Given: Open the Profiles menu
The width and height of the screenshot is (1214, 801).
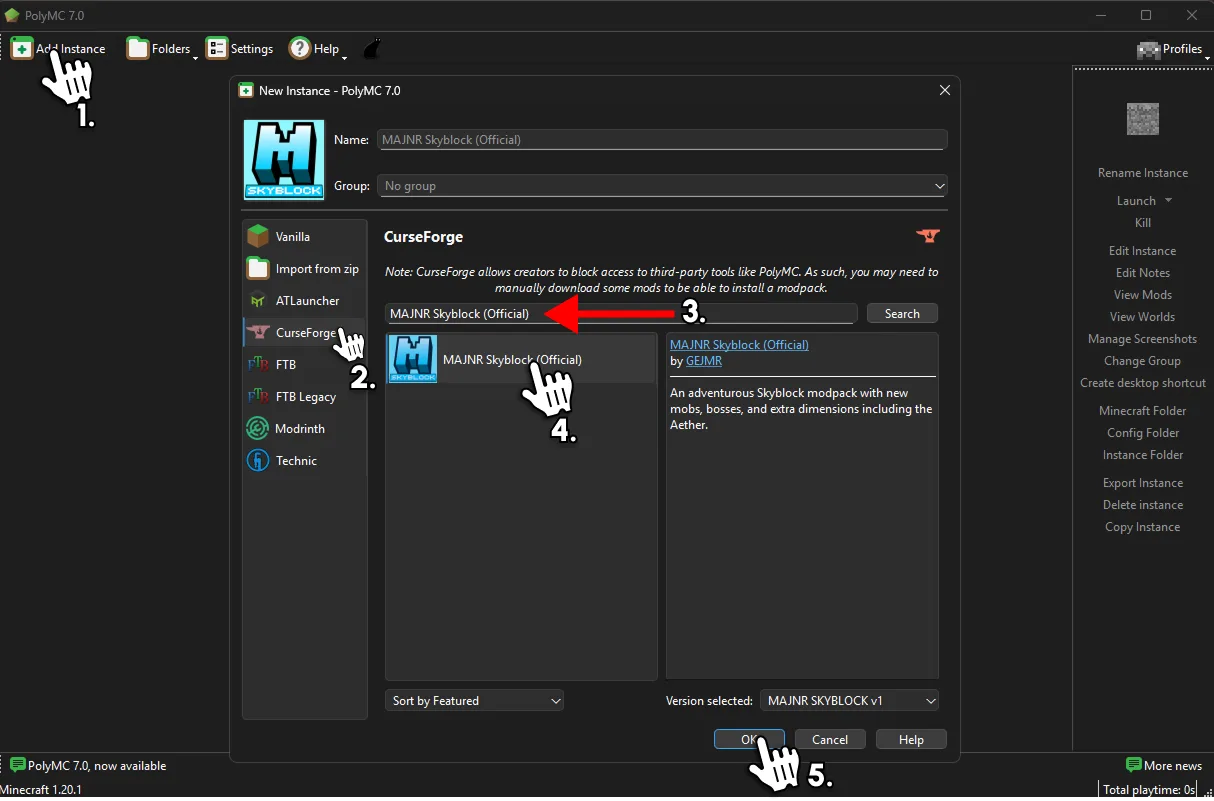Looking at the screenshot, I should pyautogui.click(x=1172, y=48).
